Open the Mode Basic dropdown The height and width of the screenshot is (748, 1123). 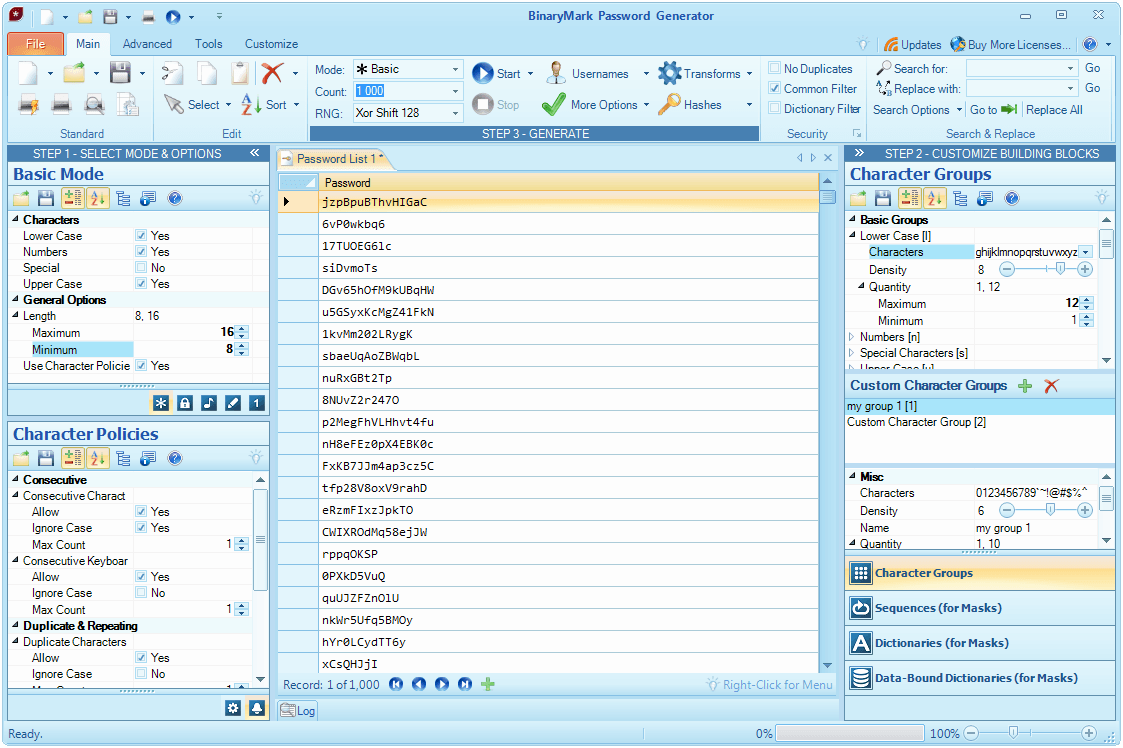[455, 69]
